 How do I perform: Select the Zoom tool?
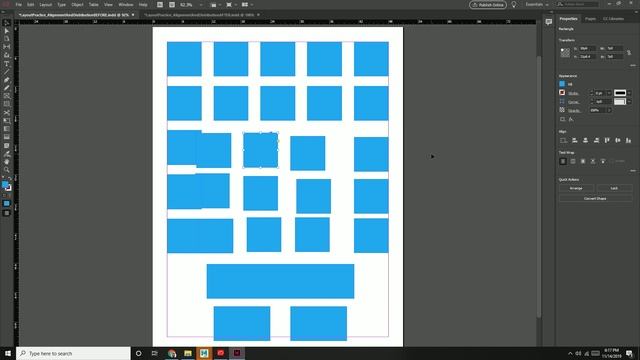7,170
